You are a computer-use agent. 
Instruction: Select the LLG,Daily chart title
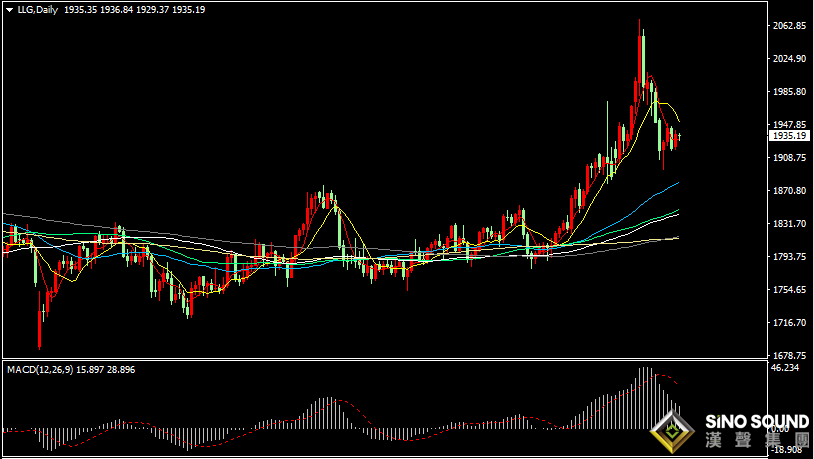click(37, 10)
